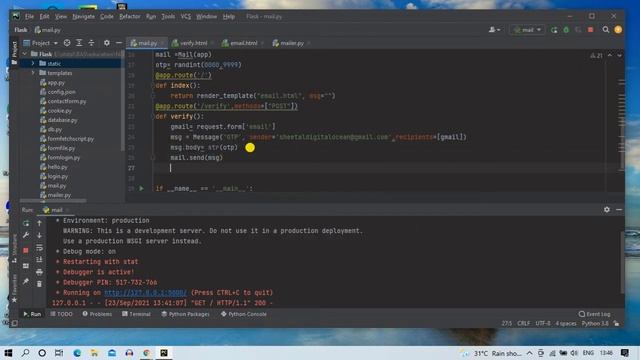Click the debug bug icon in toolbar
The image size is (640, 360).
tap(566, 30)
